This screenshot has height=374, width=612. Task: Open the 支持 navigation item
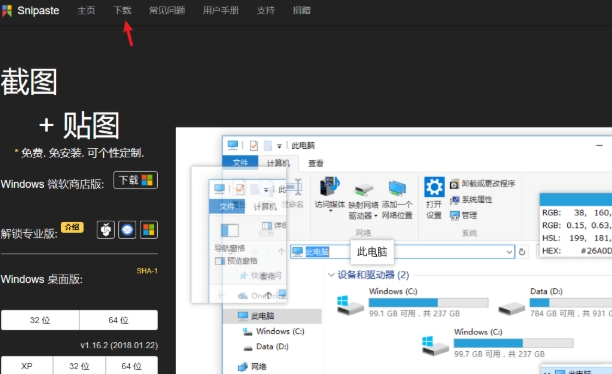coord(266,11)
